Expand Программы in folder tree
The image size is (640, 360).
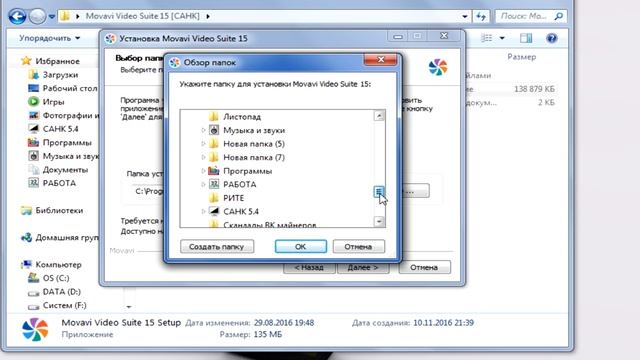tap(203, 171)
